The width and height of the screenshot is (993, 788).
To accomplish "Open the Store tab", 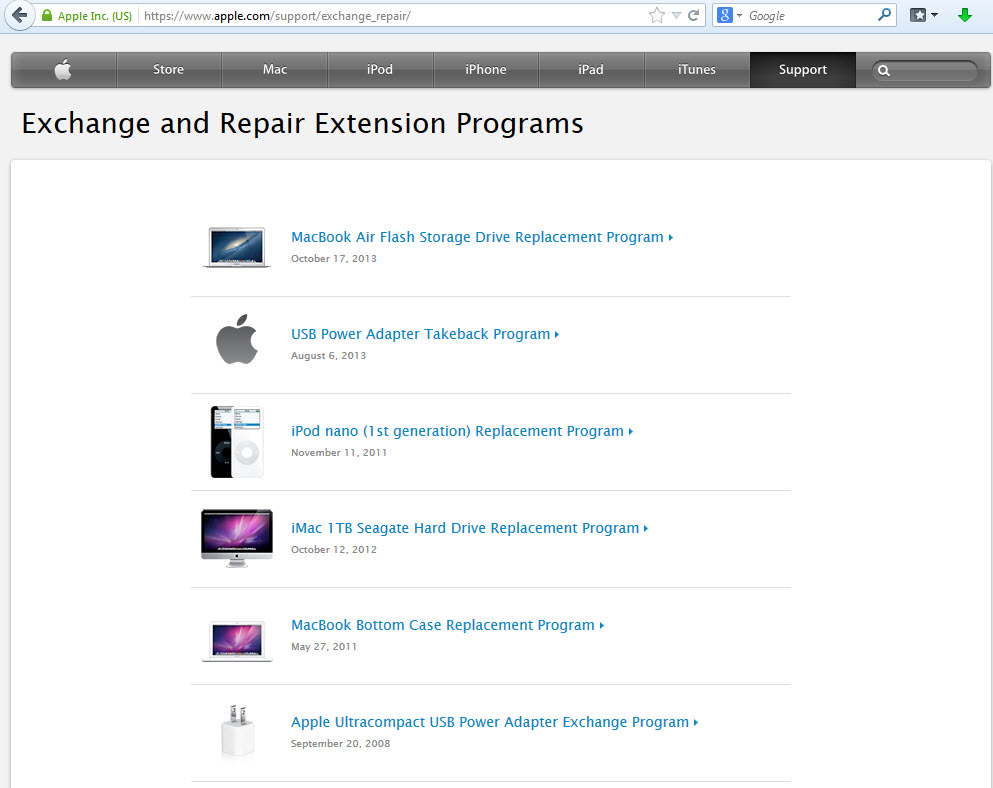I will (x=168, y=70).
